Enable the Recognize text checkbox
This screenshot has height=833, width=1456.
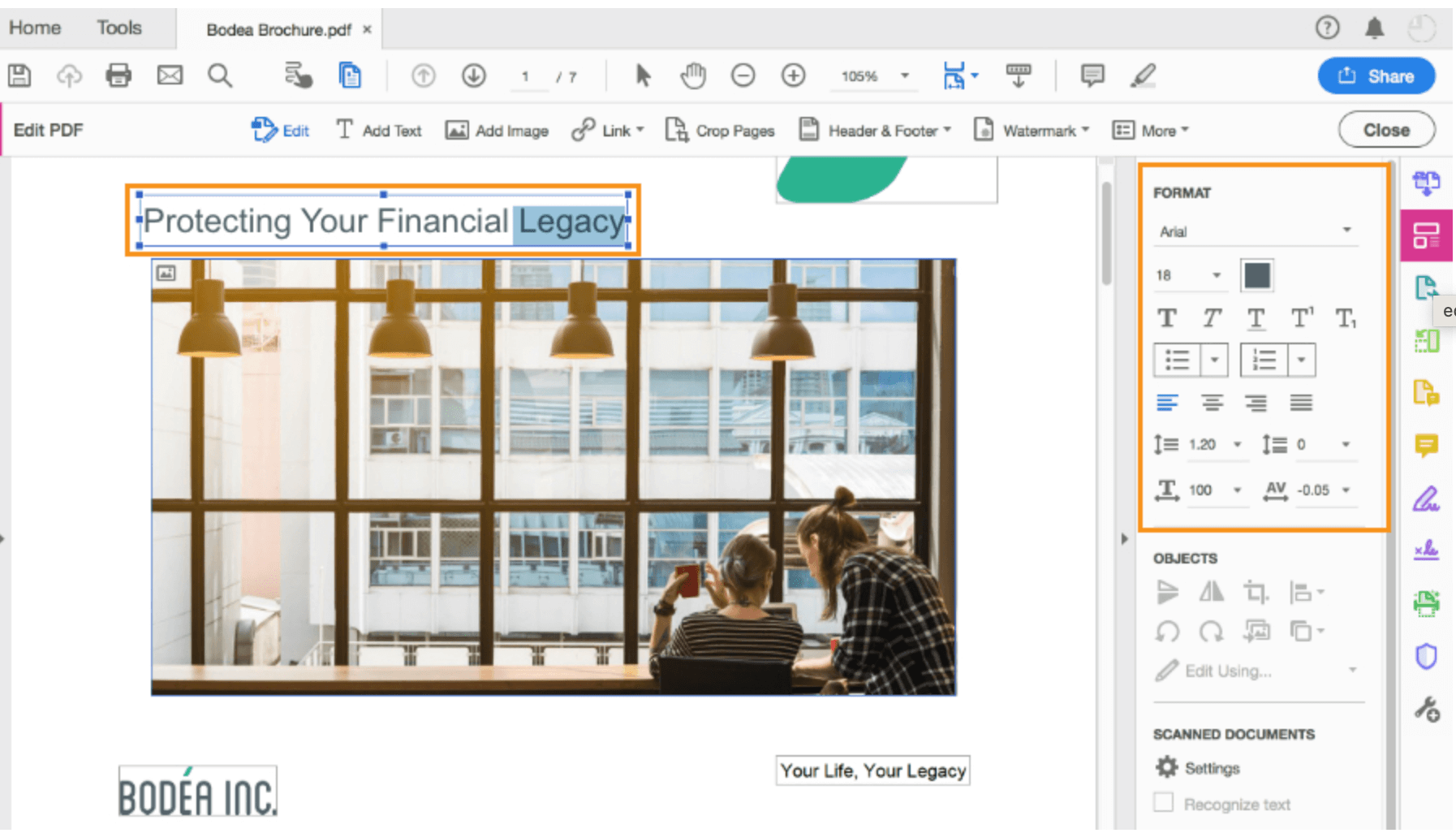[x=1164, y=803]
